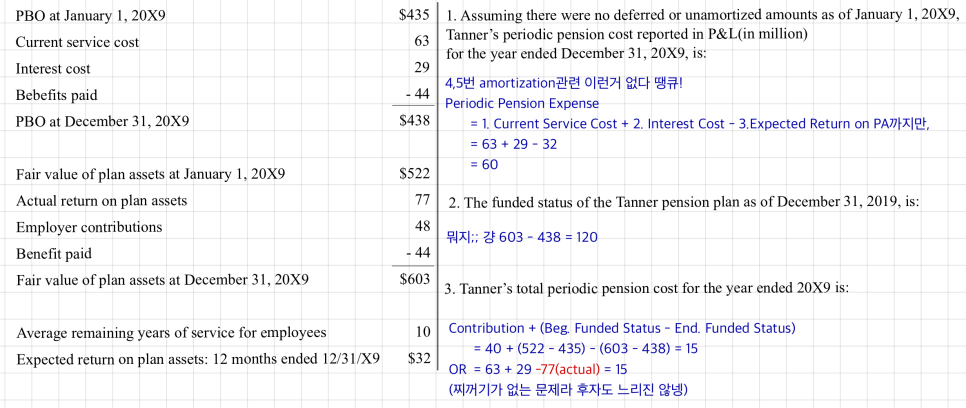The image size is (966, 408).
Task: Select question 3 total periodic pension cost text
Action: click(647, 289)
